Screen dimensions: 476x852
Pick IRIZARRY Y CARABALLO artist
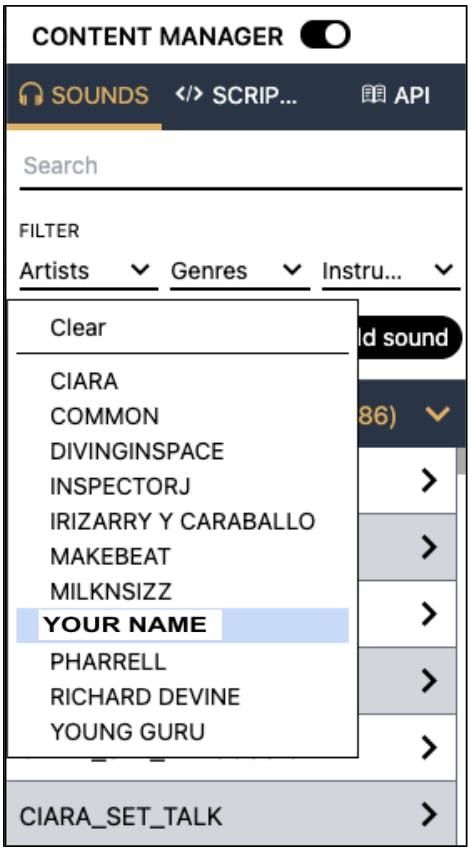[x=182, y=522]
